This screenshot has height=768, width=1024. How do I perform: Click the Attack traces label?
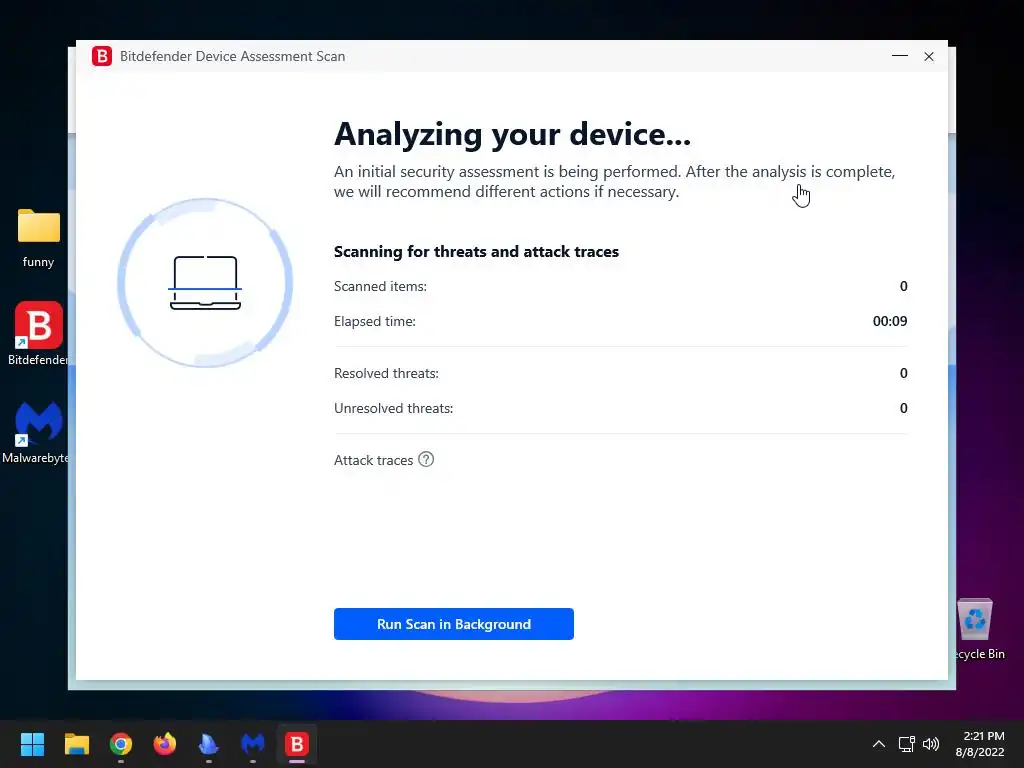tap(373, 460)
